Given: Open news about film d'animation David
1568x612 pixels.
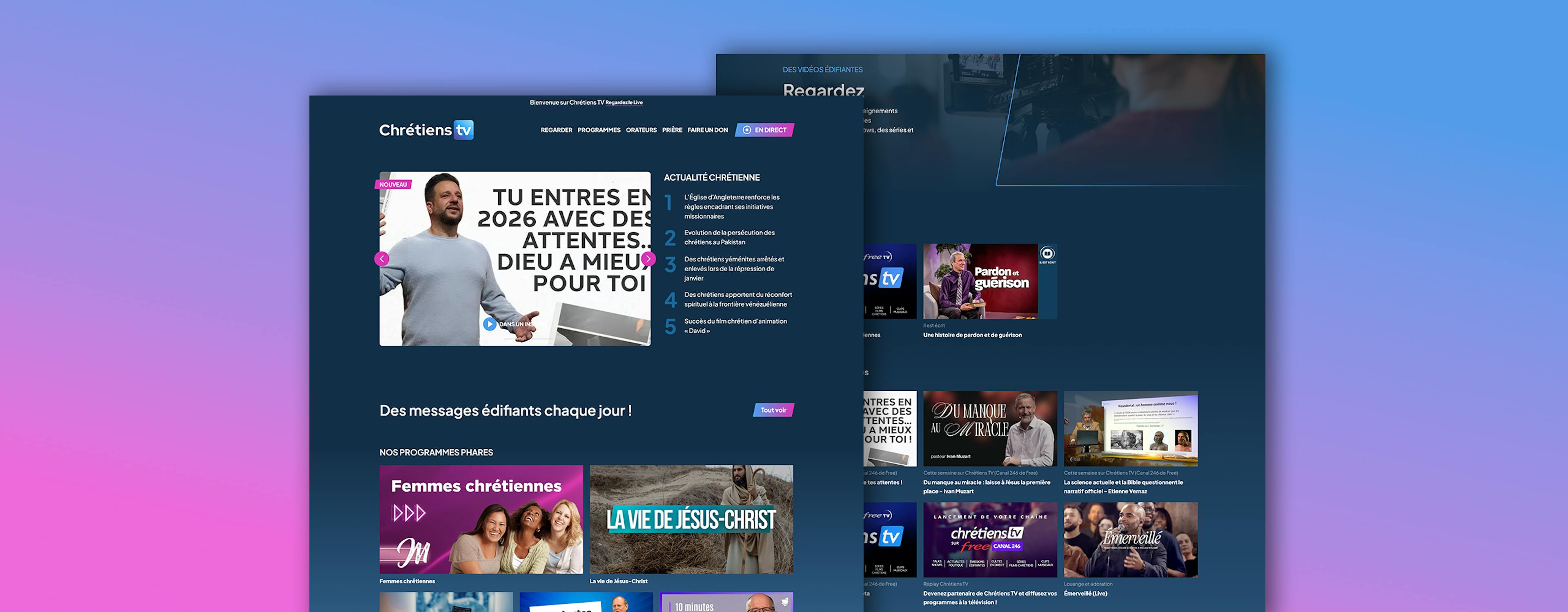Looking at the screenshot, I should pyautogui.click(x=735, y=326).
